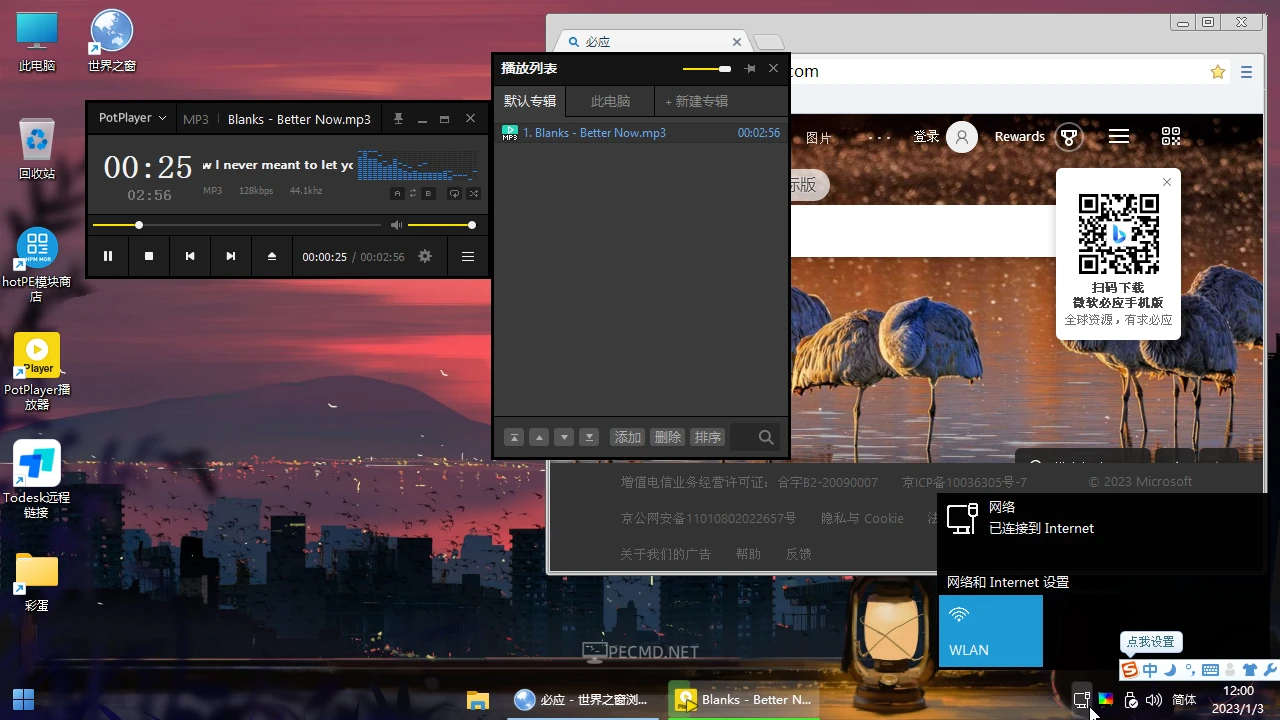Bookmark page with the star icon
Viewport: 1280px width, 720px height.
tap(1217, 72)
